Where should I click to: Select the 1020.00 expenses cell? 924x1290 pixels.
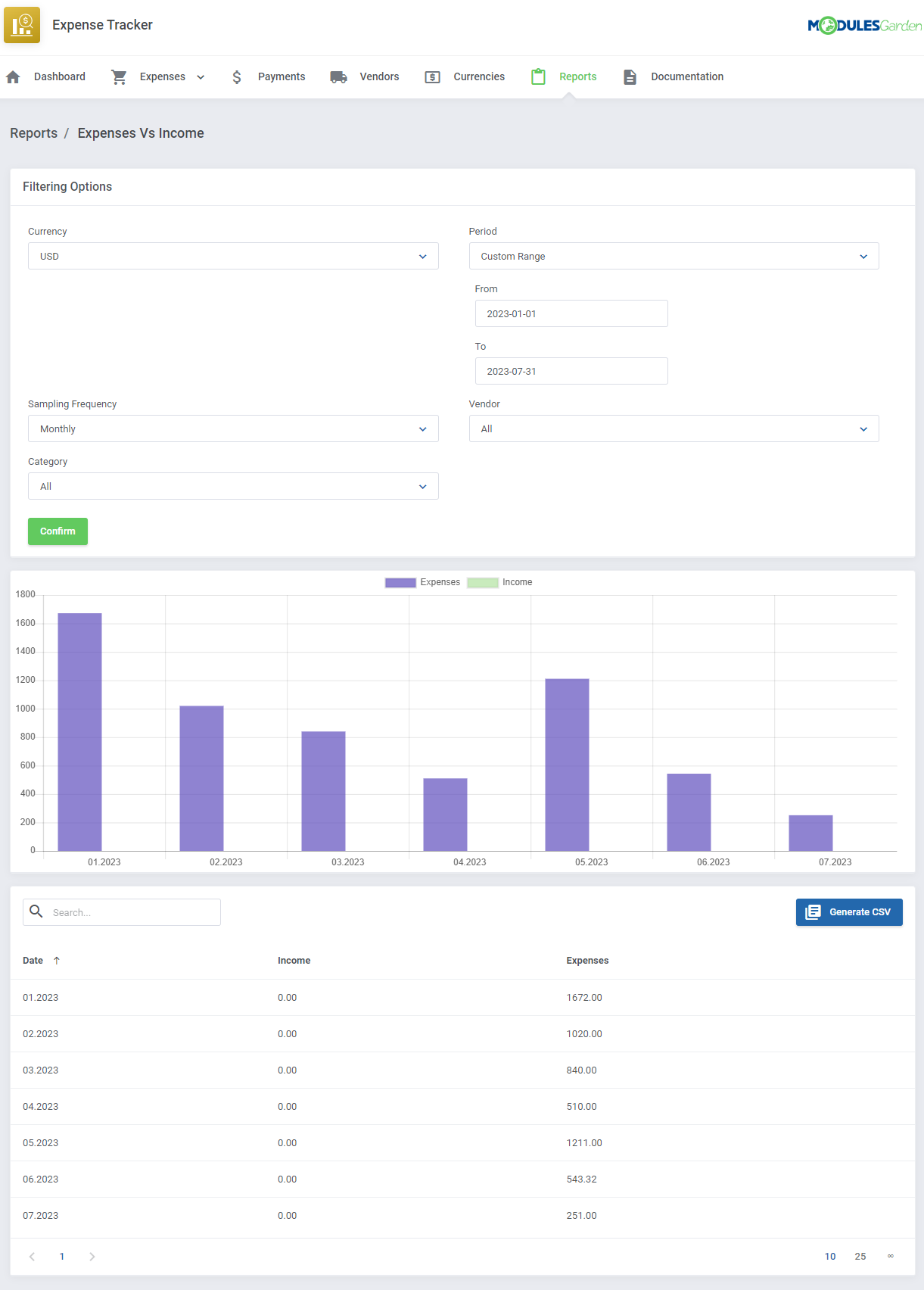point(584,1034)
